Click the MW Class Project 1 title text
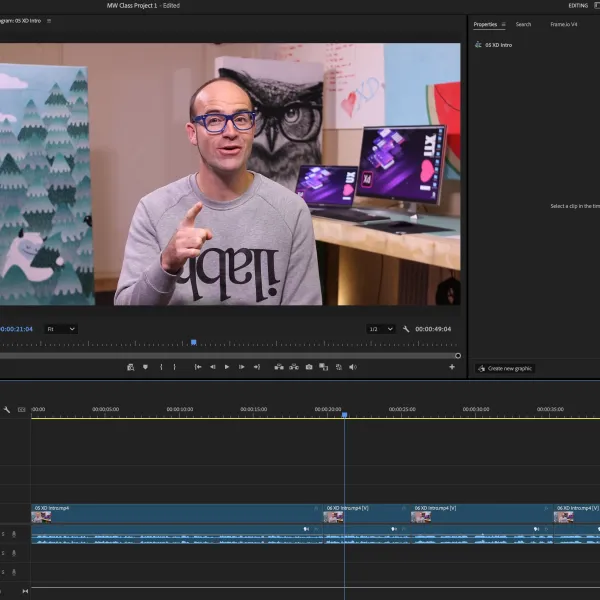Image resolution: width=600 pixels, height=600 pixels. coord(132,5)
